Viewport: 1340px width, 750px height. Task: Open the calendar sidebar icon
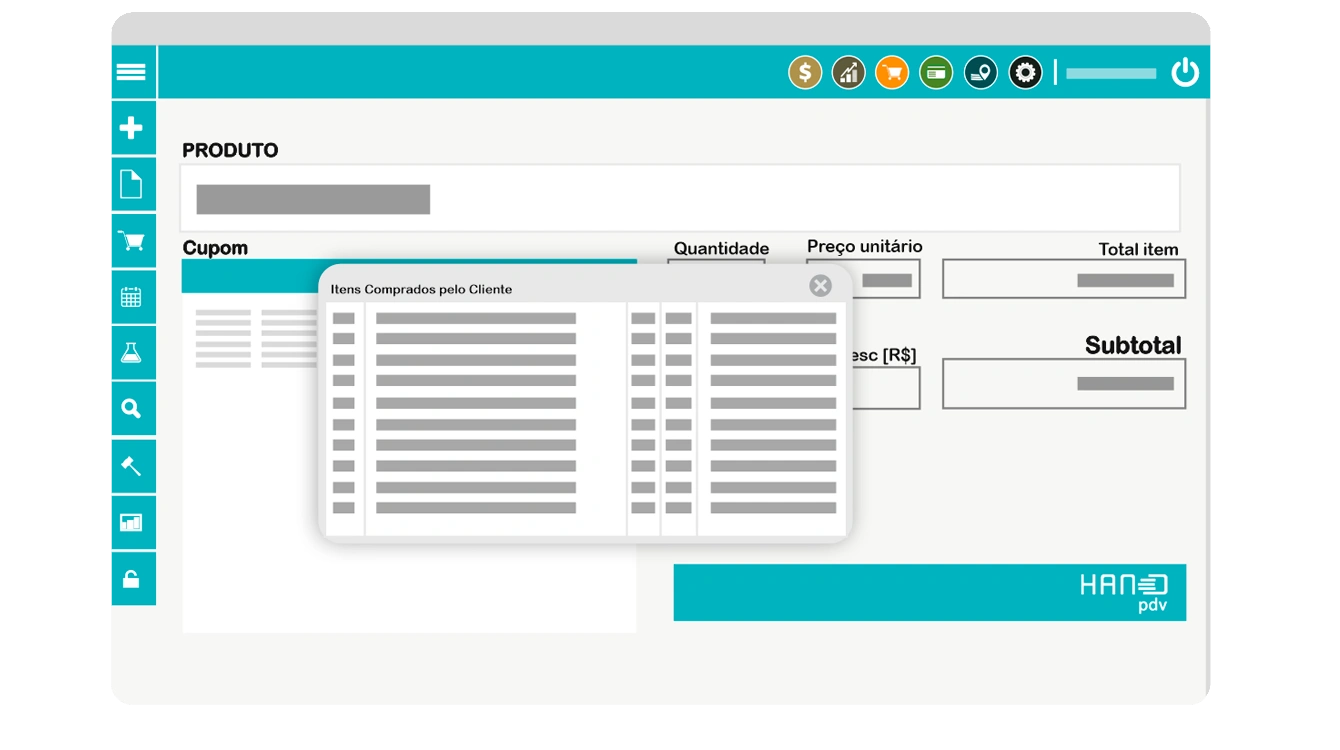coord(131,297)
